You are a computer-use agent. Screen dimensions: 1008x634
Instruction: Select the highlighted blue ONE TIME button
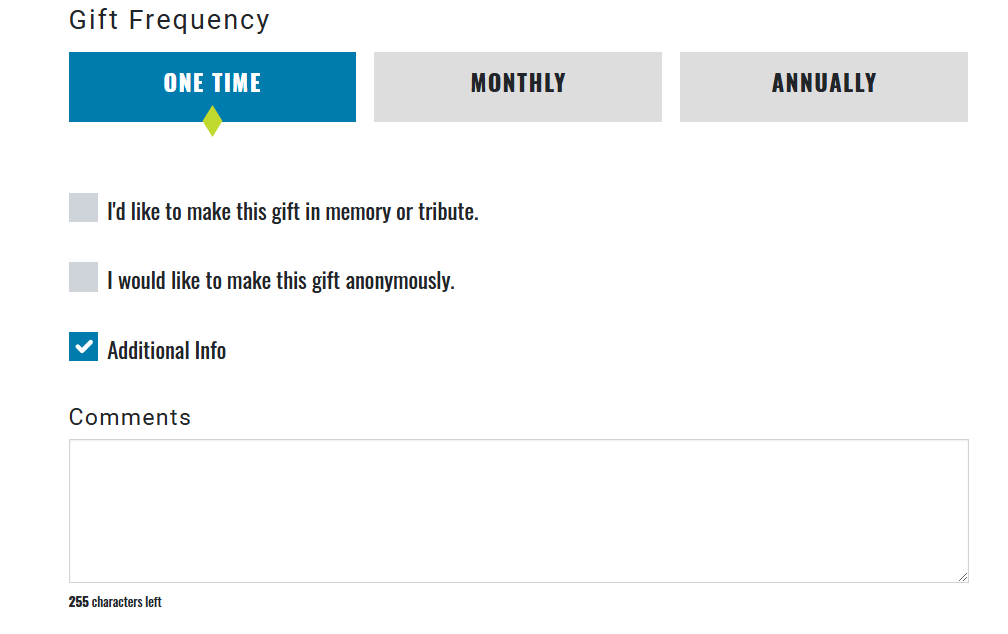tap(212, 86)
